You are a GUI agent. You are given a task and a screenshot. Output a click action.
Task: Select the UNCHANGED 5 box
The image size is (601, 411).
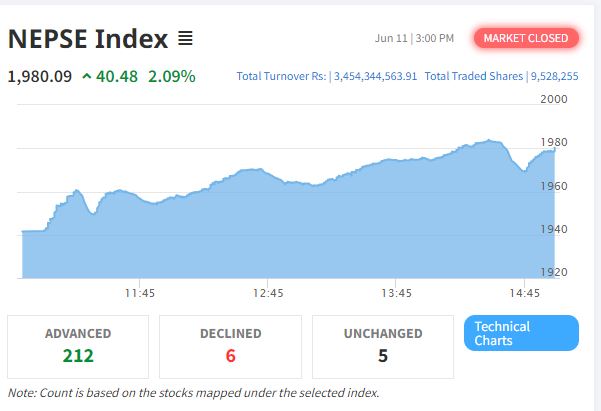point(383,347)
